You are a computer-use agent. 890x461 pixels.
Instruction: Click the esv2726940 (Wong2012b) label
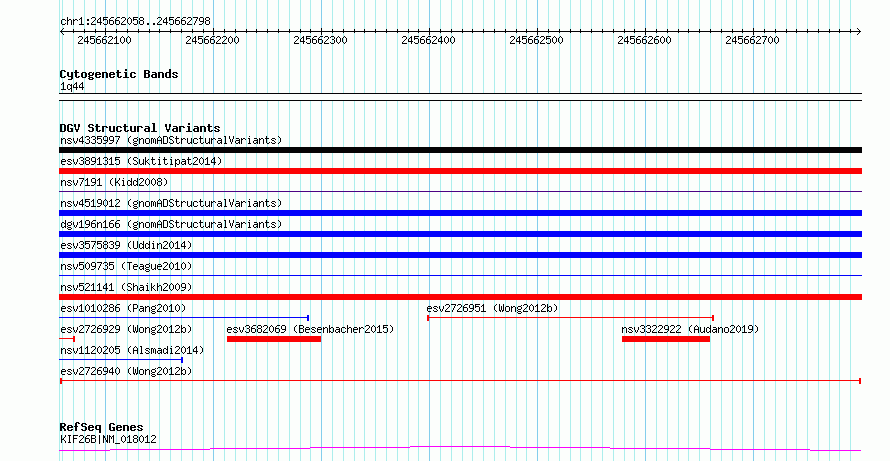pyautogui.click(x=126, y=371)
